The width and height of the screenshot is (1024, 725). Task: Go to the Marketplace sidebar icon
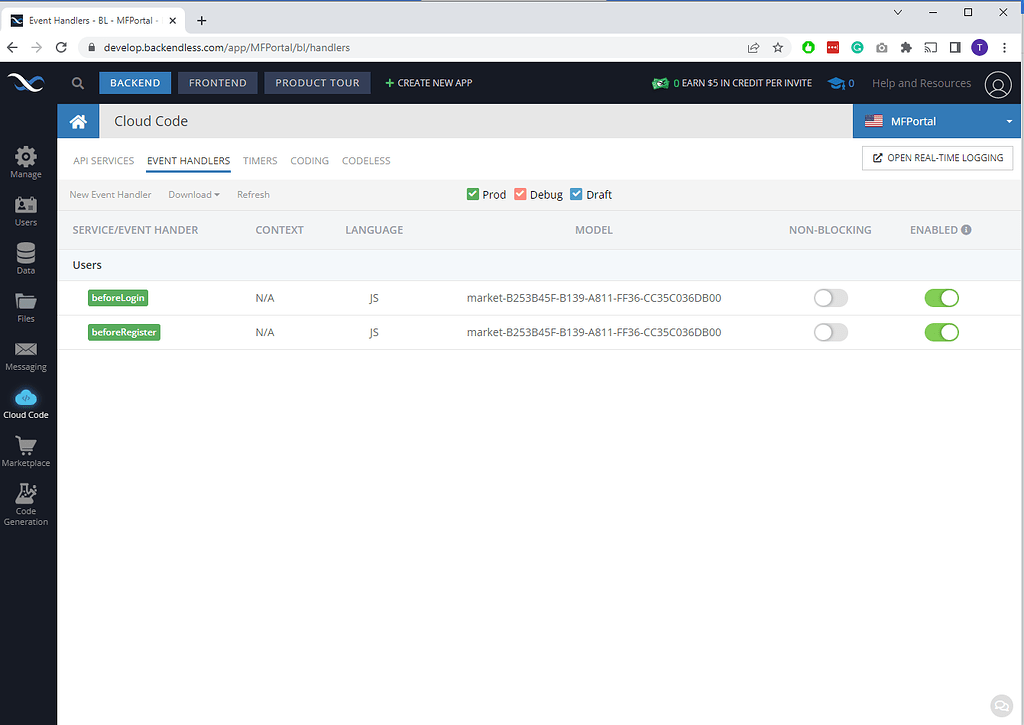coord(26,448)
